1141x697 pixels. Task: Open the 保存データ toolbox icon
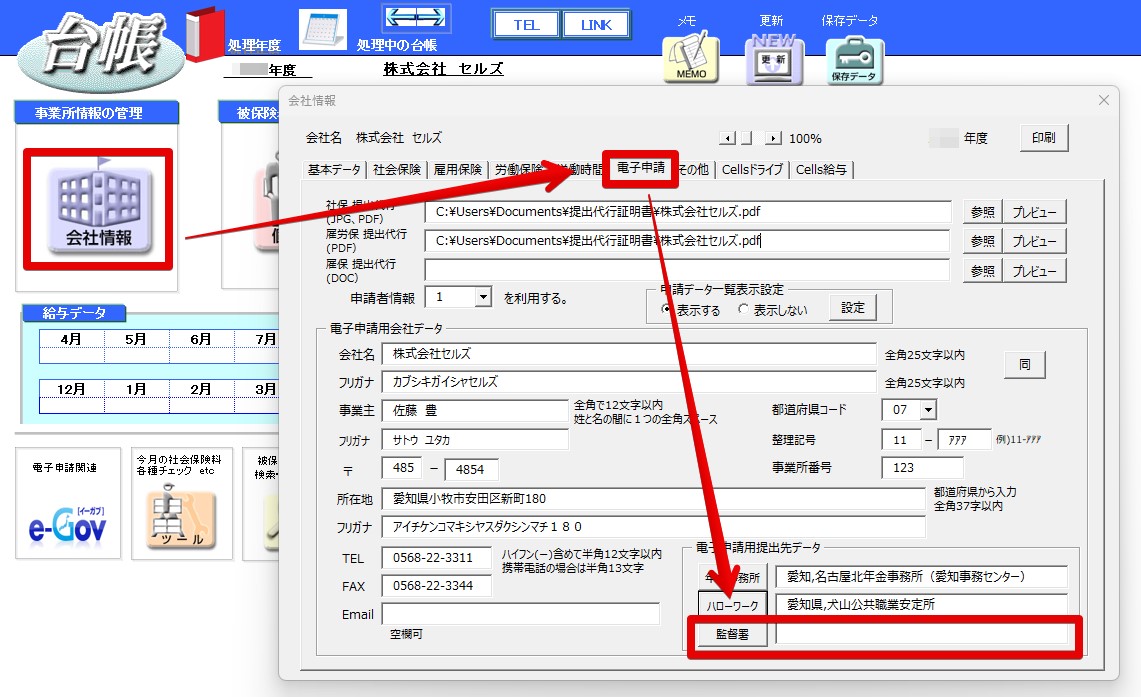tap(854, 60)
